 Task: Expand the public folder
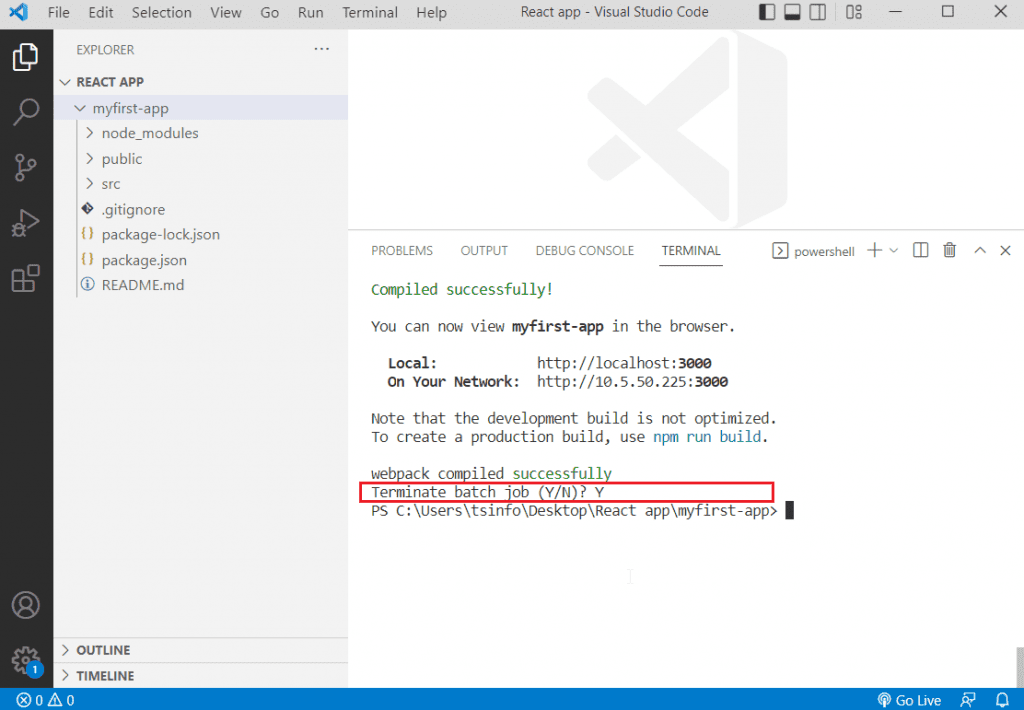click(x=200, y=159)
